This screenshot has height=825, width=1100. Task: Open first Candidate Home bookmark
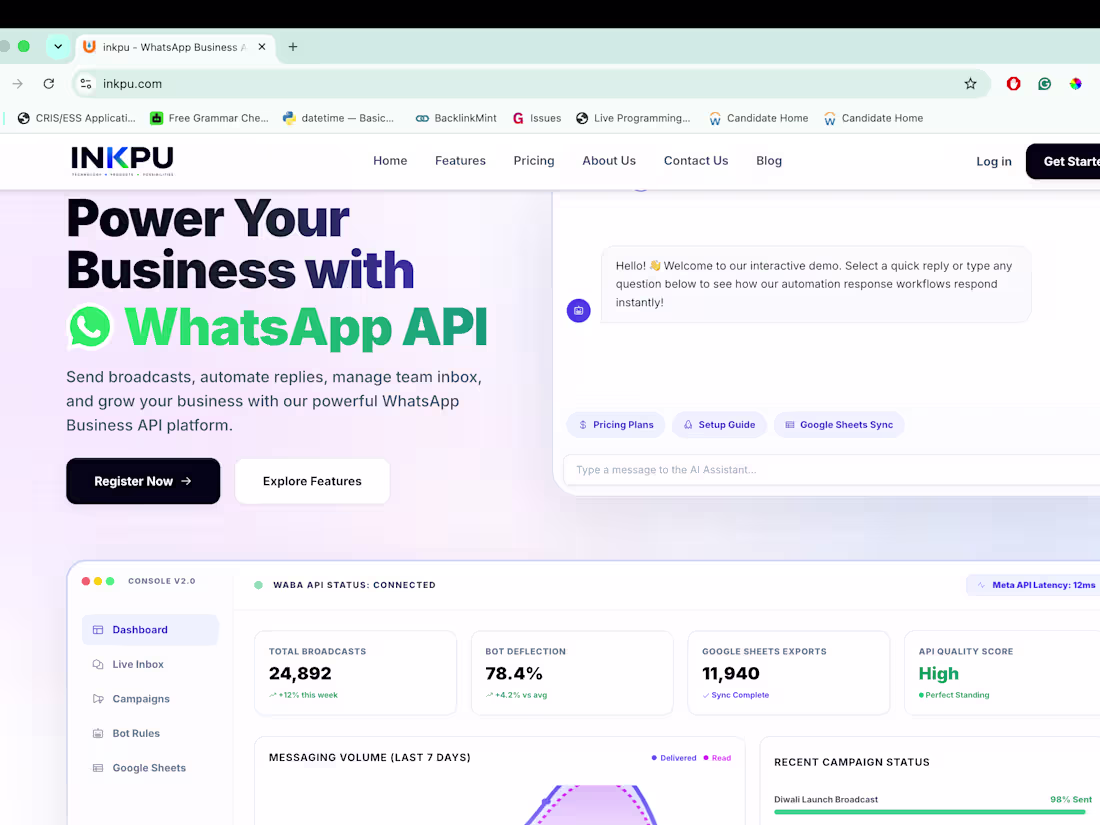point(758,118)
